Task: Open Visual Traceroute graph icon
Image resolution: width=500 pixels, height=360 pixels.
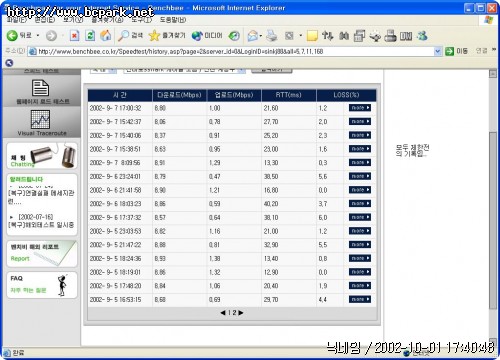Action: tap(40, 119)
